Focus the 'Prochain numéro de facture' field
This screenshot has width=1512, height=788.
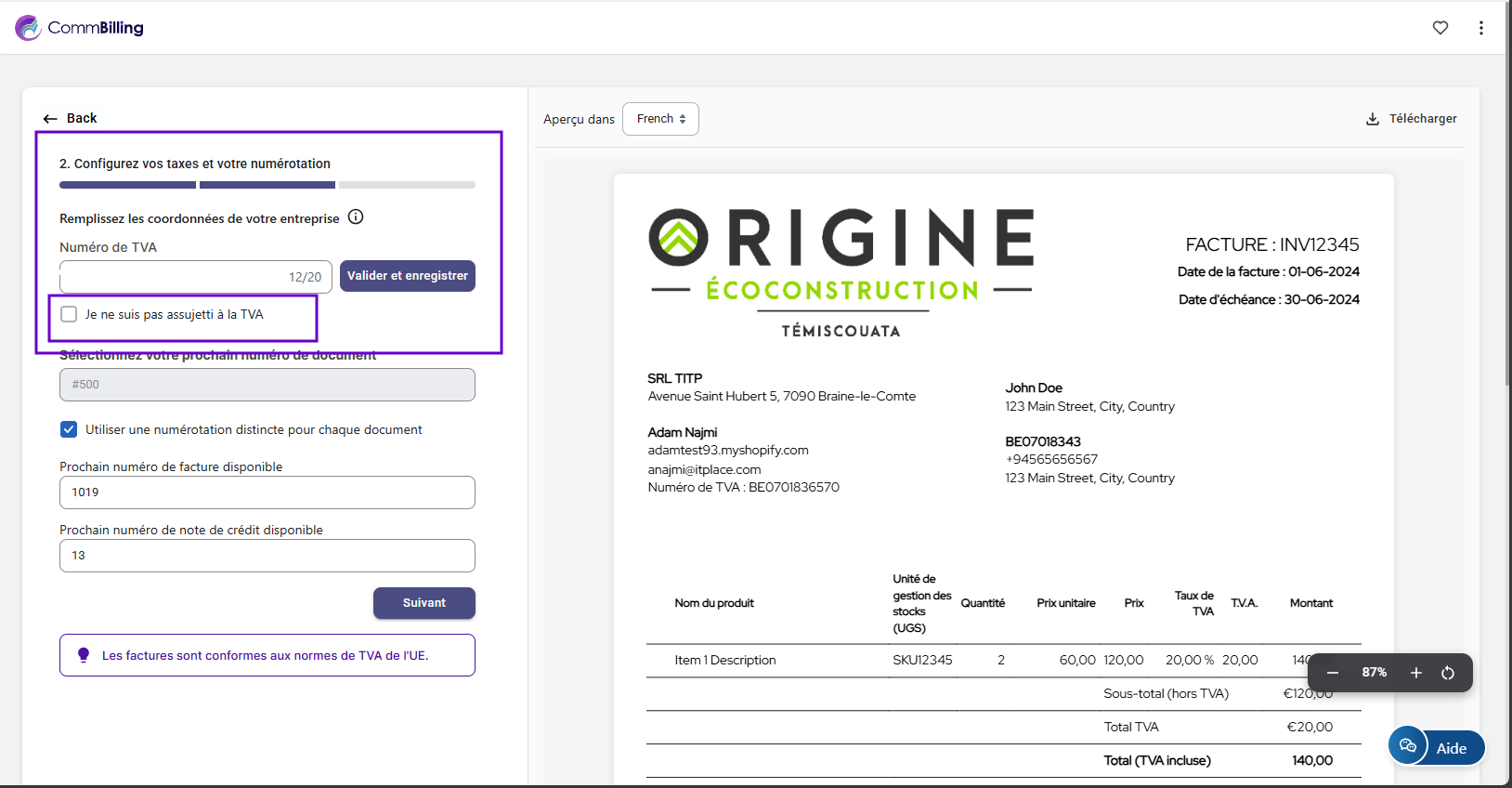[267, 492]
